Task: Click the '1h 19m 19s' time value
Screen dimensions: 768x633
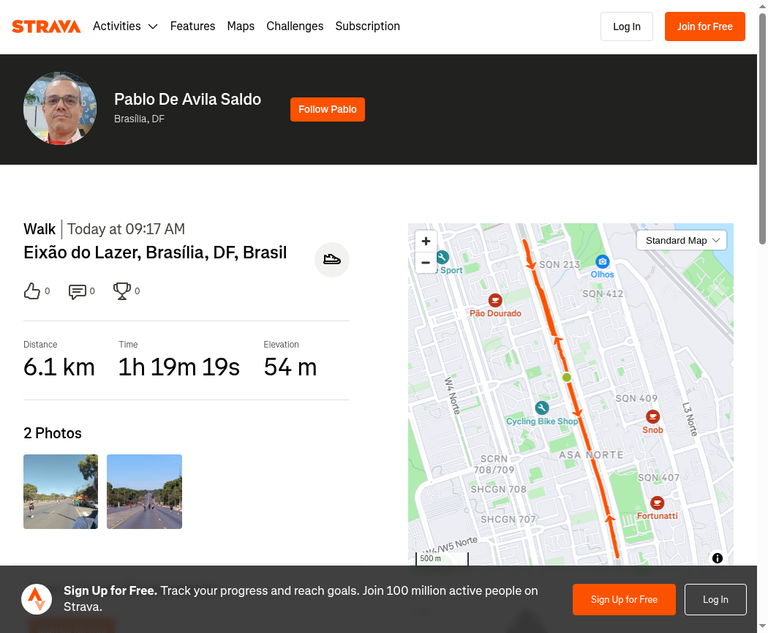Action: 179,367
